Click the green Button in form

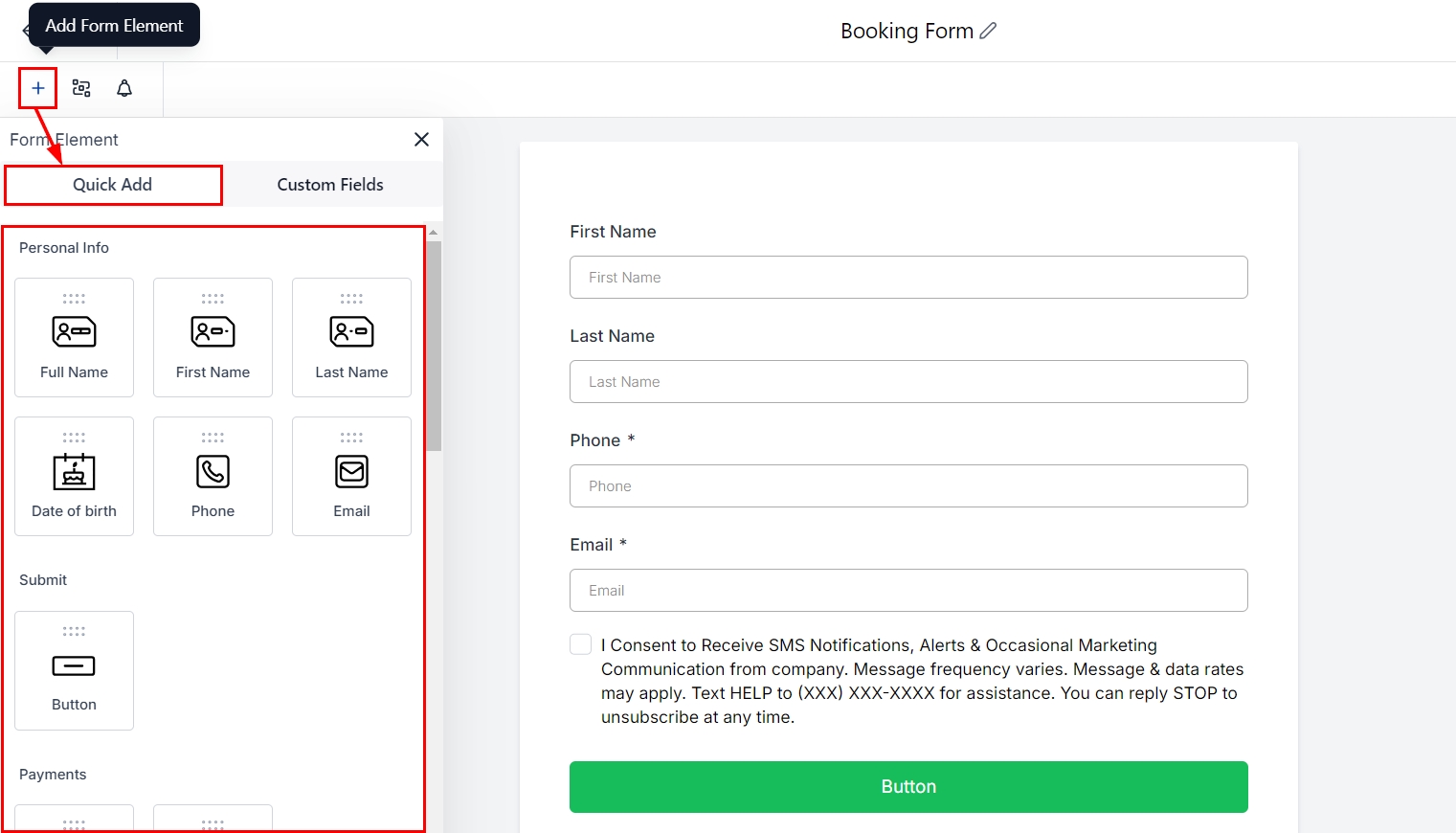[x=907, y=786]
